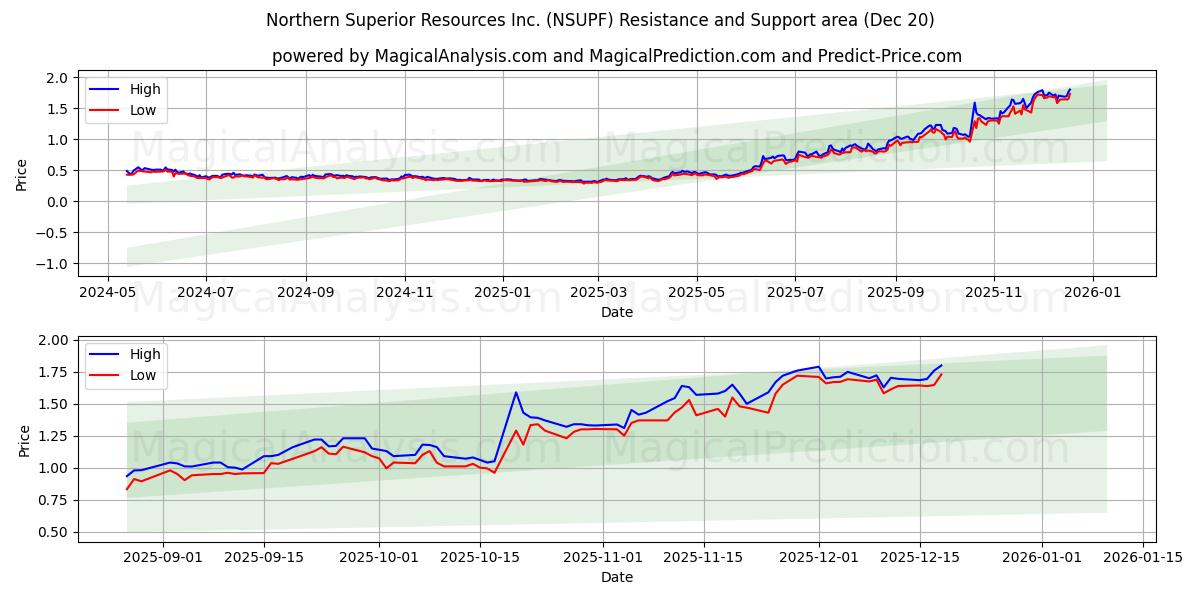The width and height of the screenshot is (1200, 600).
Task: Click the 0.50 price tick in the lower chart
Action: (x=53, y=532)
